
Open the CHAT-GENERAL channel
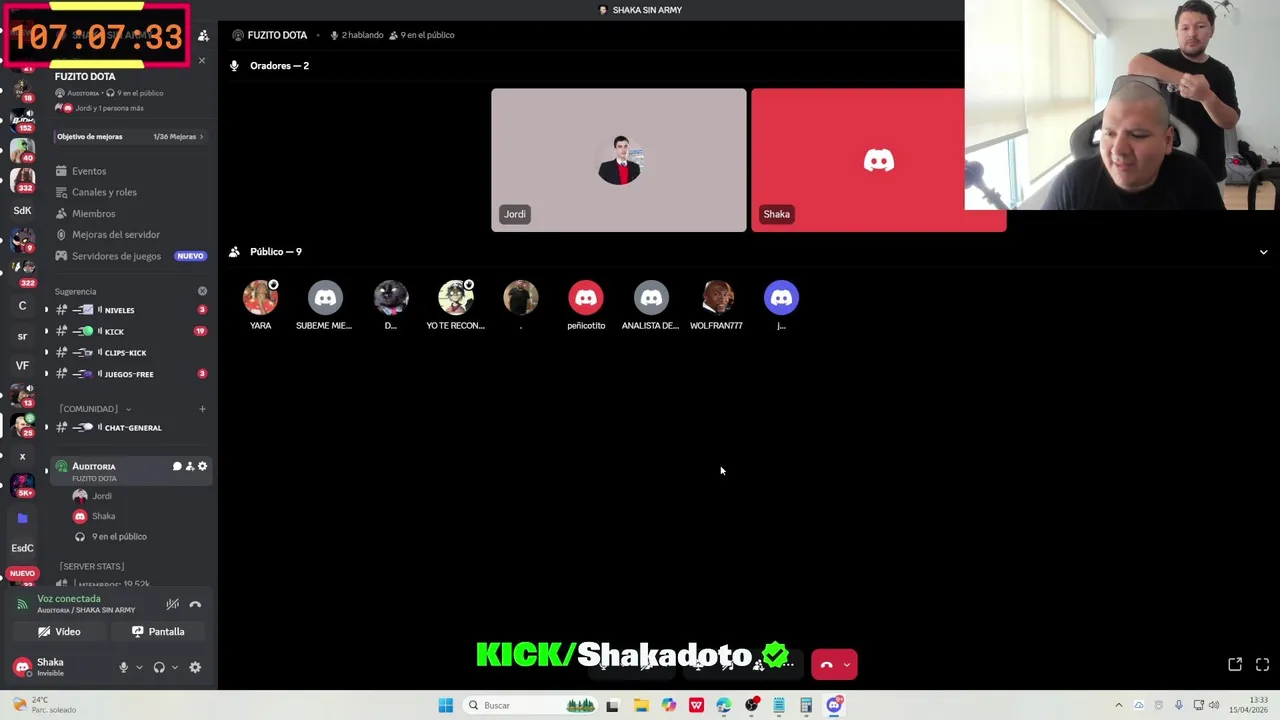click(130, 427)
